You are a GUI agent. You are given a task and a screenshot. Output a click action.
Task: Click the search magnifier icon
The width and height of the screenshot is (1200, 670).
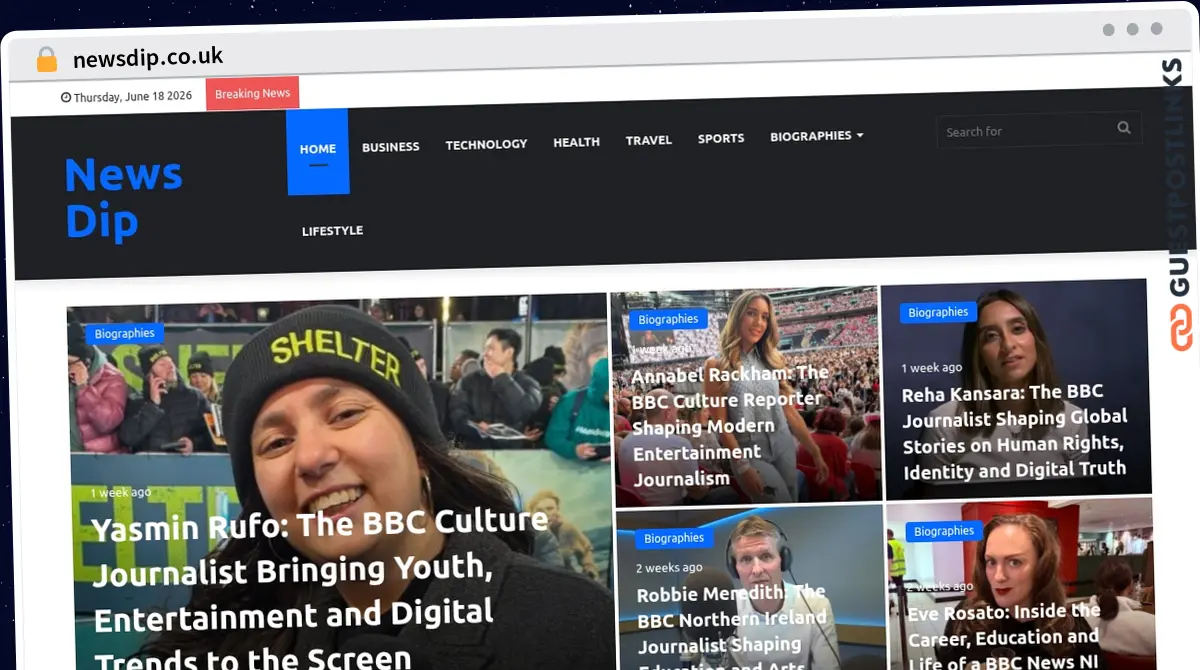click(x=1123, y=127)
